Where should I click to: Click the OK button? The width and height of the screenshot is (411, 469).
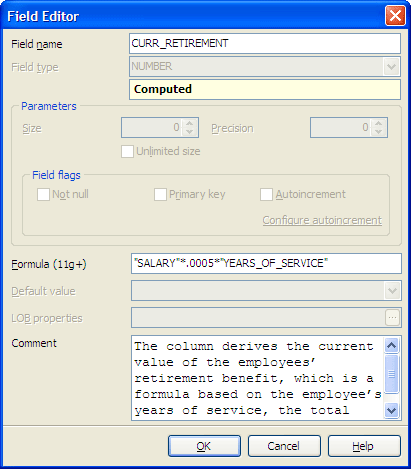pyautogui.click(x=204, y=446)
